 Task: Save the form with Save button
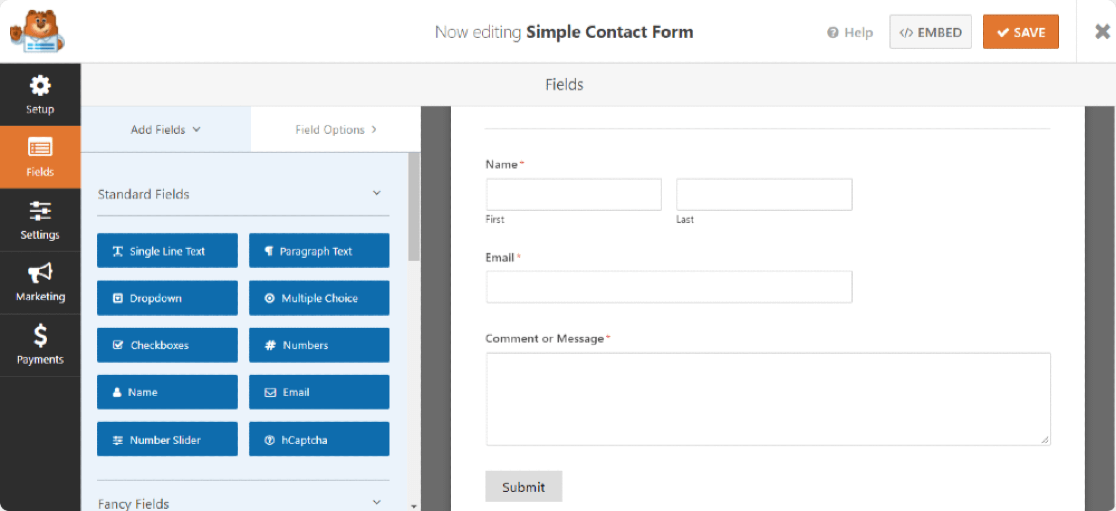point(1020,32)
